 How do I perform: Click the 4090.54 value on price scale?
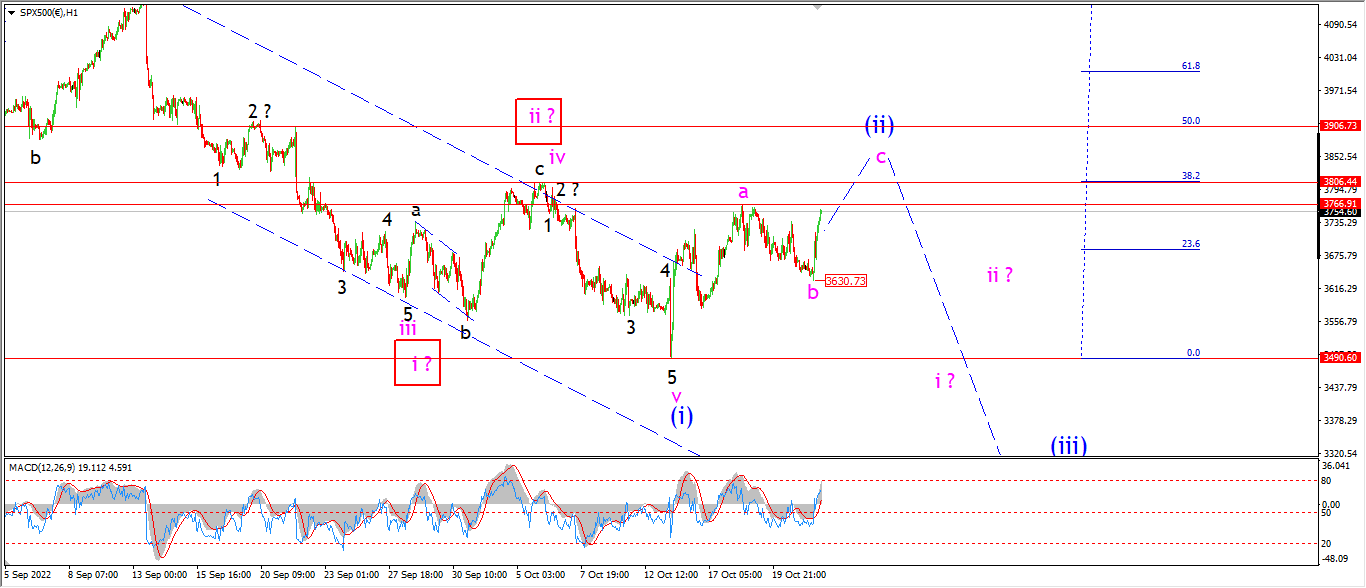pyautogui.click(x=1338, y=24)
